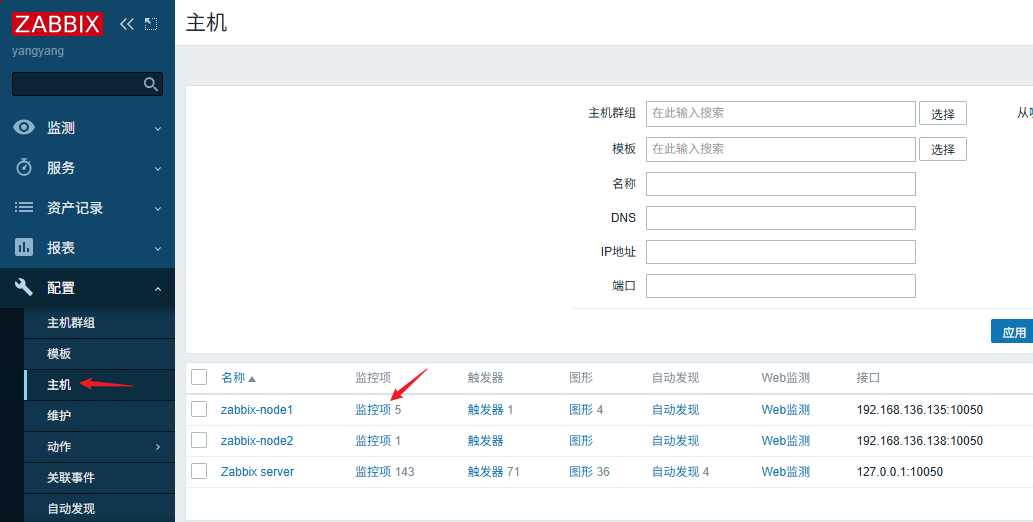This screenshot has width=1033, height=522.
Task: Click 选择 button beside 主机群组 field
Action: 943,113
